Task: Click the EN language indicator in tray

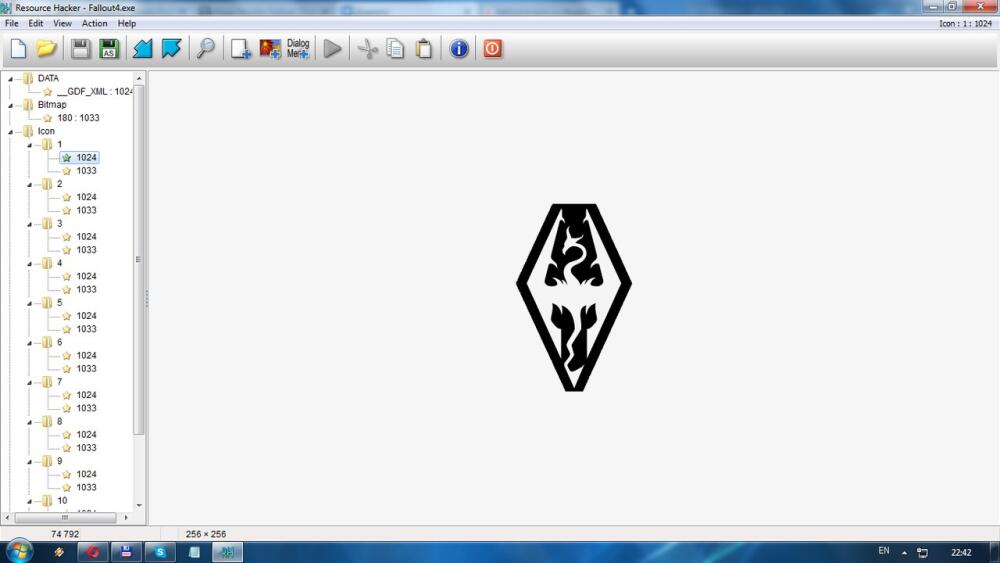Action: tap(883, 551)
